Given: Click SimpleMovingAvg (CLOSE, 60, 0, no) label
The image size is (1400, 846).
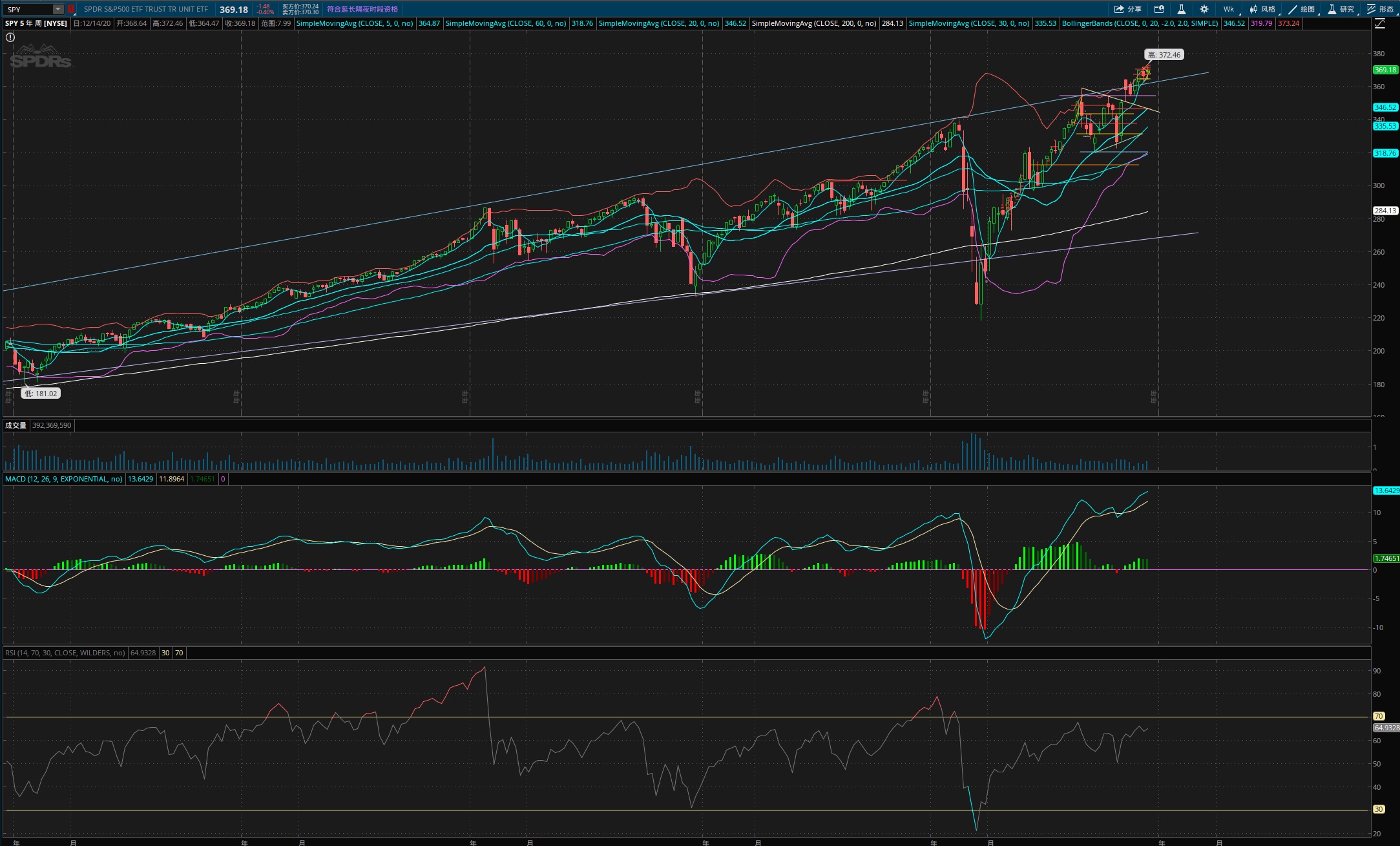Looking at the screenshot, I should click(506, 23).
